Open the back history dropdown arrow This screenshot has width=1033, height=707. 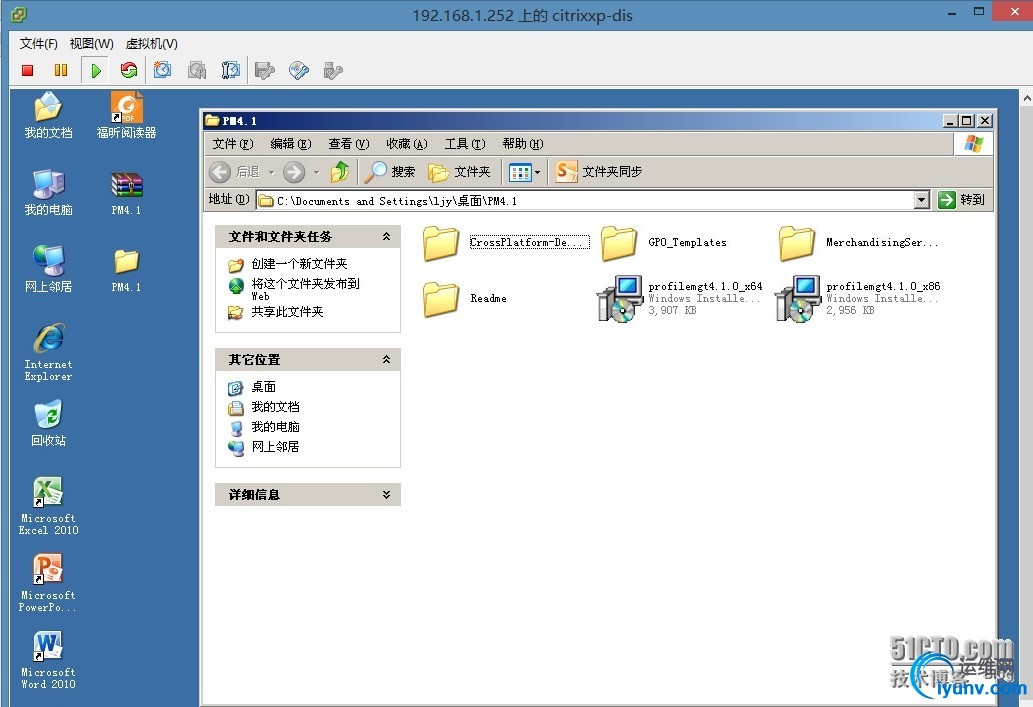[271, 173]
